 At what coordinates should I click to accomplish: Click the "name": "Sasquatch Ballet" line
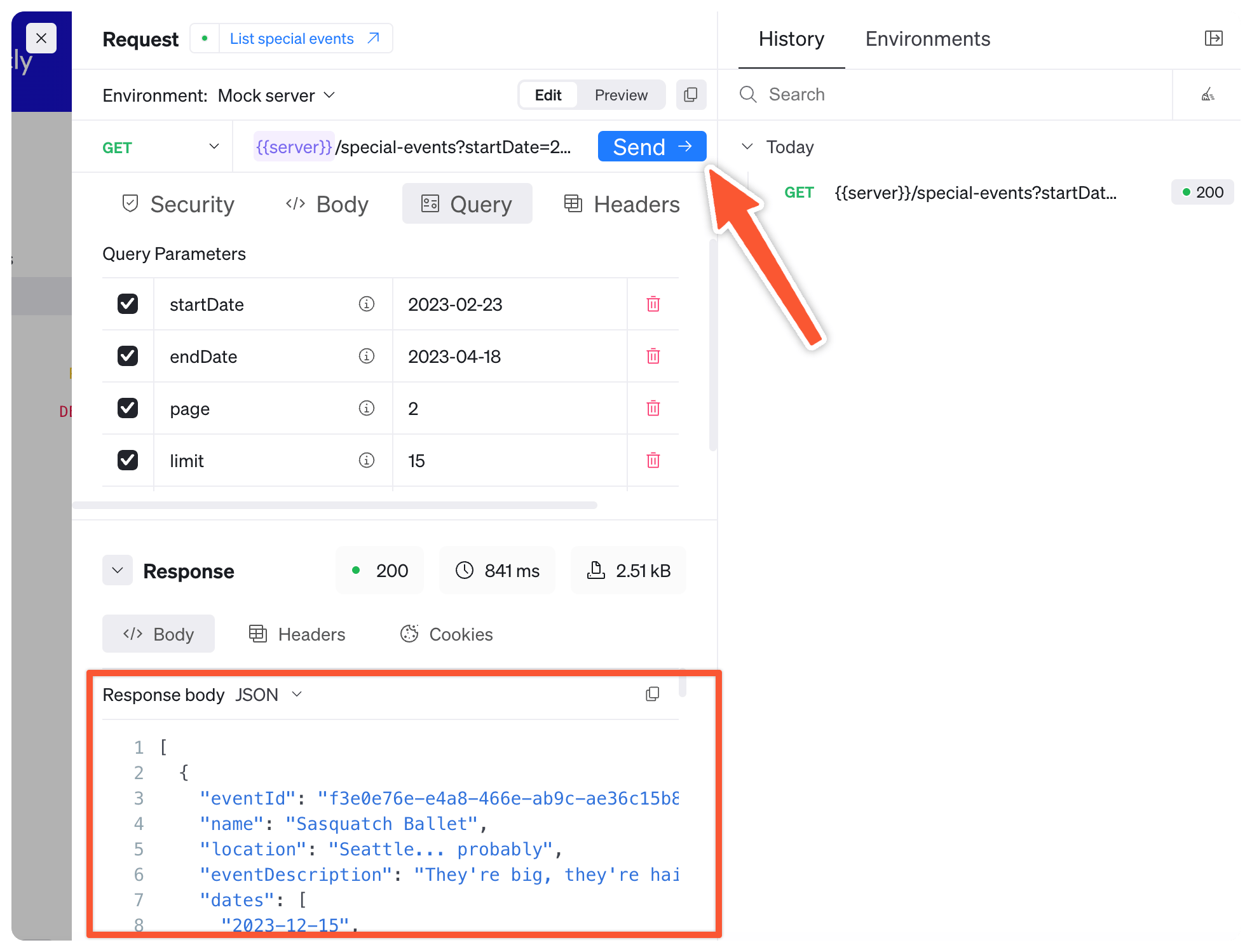[343, 824]
